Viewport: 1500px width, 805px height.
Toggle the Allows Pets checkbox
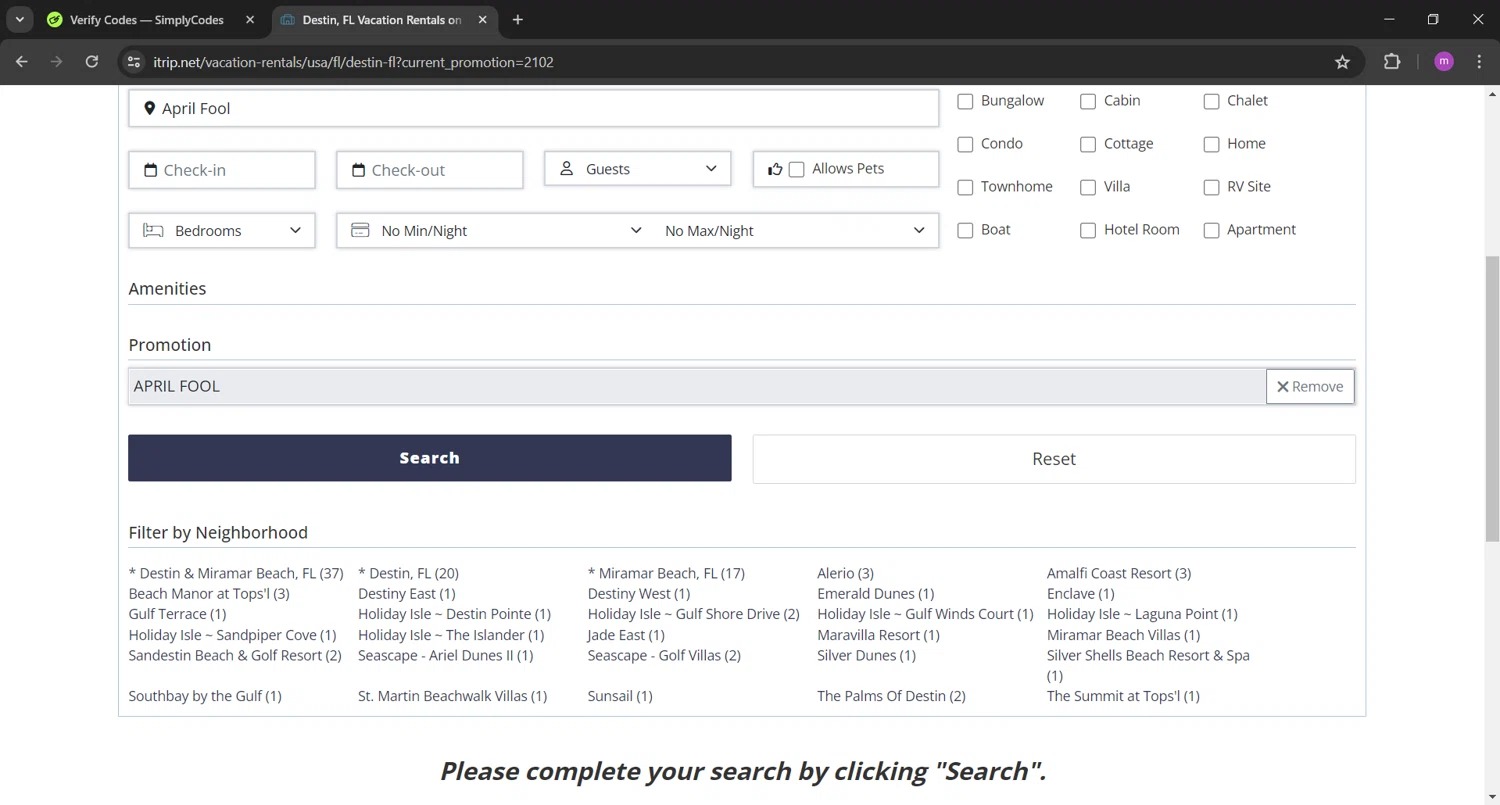point(797,169)
